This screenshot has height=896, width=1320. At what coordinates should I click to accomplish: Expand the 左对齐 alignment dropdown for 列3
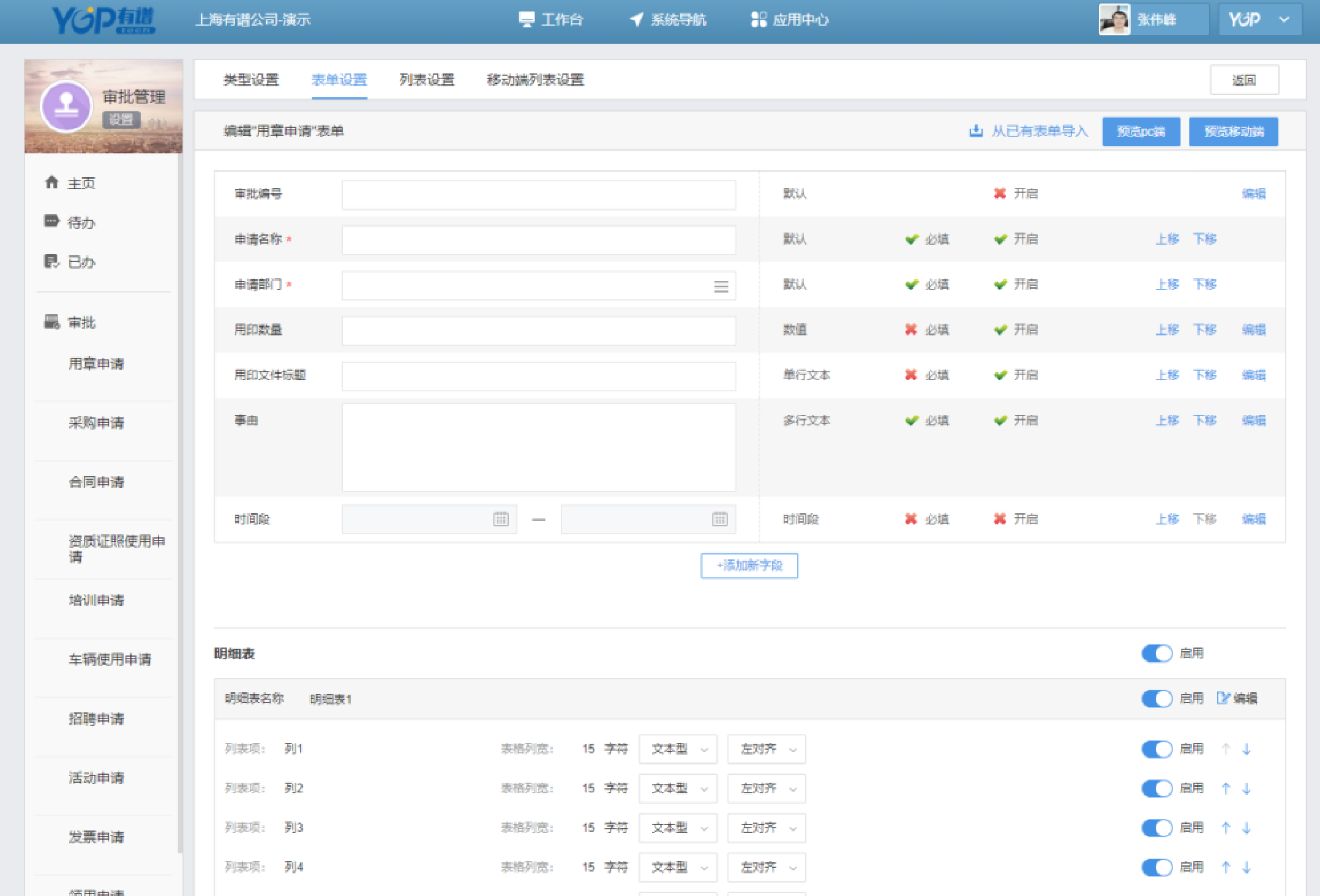pos(766,828)
